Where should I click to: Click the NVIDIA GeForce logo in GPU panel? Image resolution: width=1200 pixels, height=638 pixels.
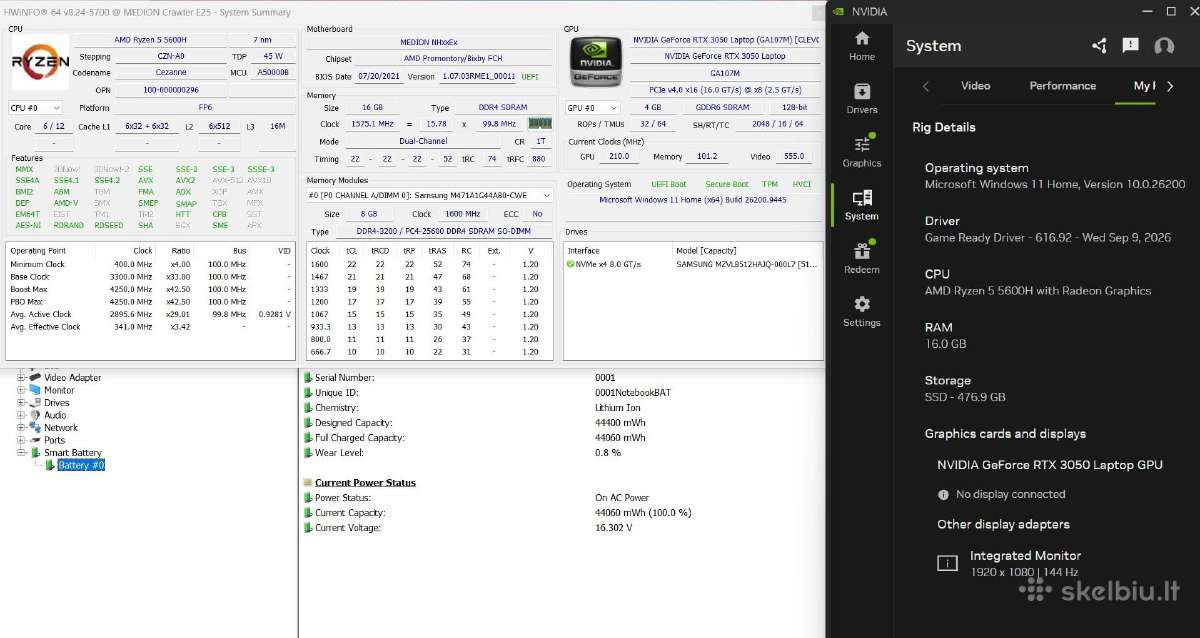(596, 63)
